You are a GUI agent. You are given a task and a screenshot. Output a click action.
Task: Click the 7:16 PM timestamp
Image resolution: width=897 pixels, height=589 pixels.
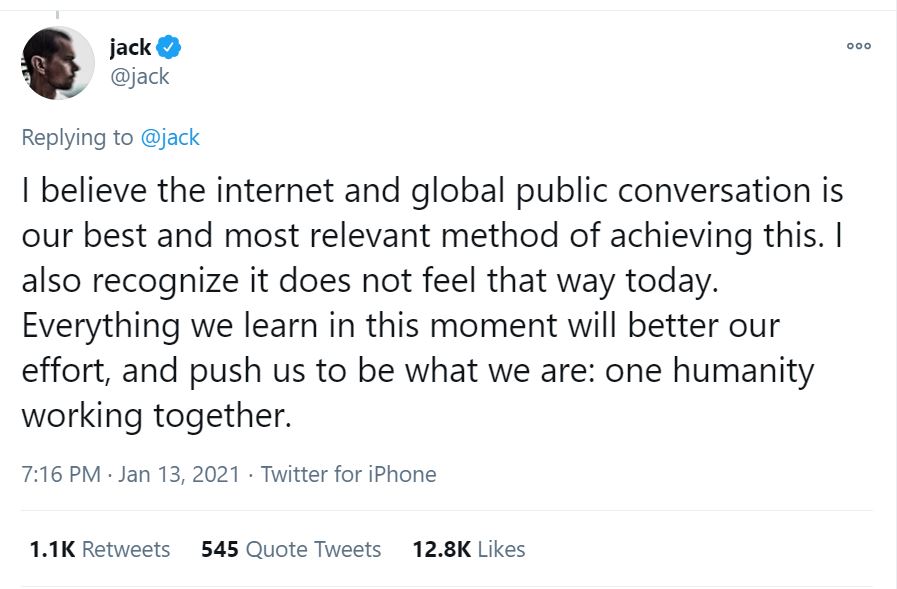click(60, 474)
